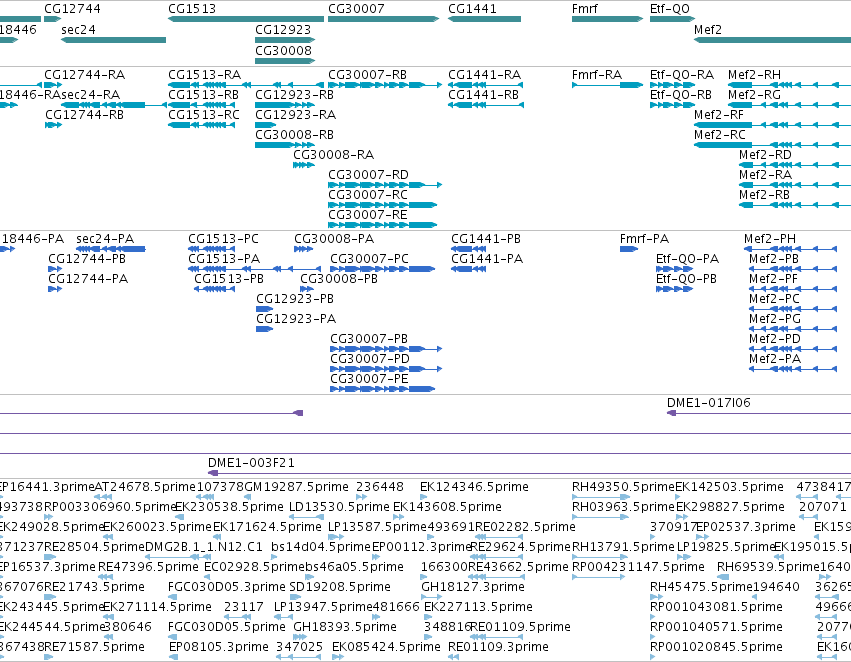This screenshot has width=851, height=662.
Task: Click transcript CG30007-RB
Action: pos(367,74)
